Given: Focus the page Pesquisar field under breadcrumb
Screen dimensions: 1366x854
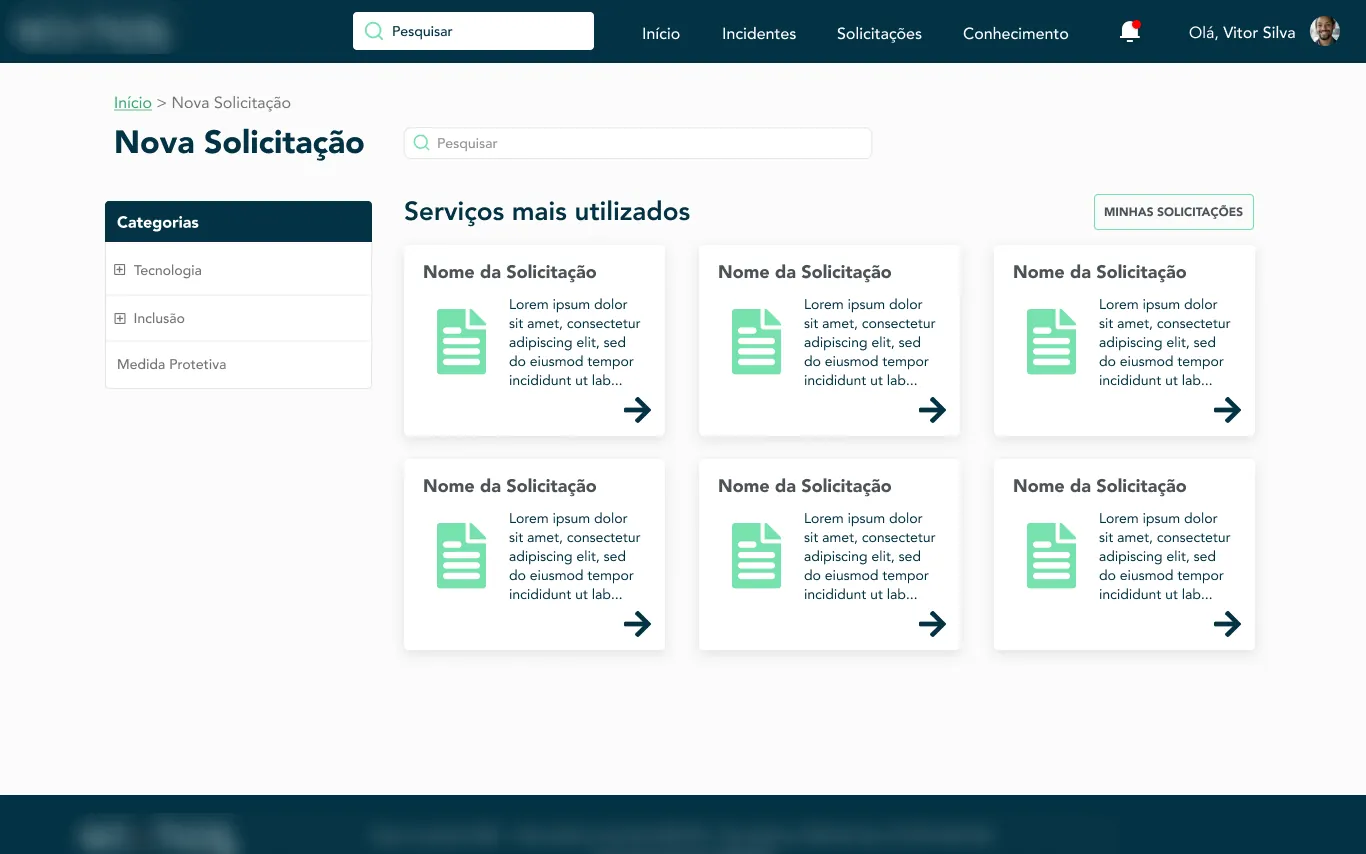Looking at the screenshot, I should (638, 143).
